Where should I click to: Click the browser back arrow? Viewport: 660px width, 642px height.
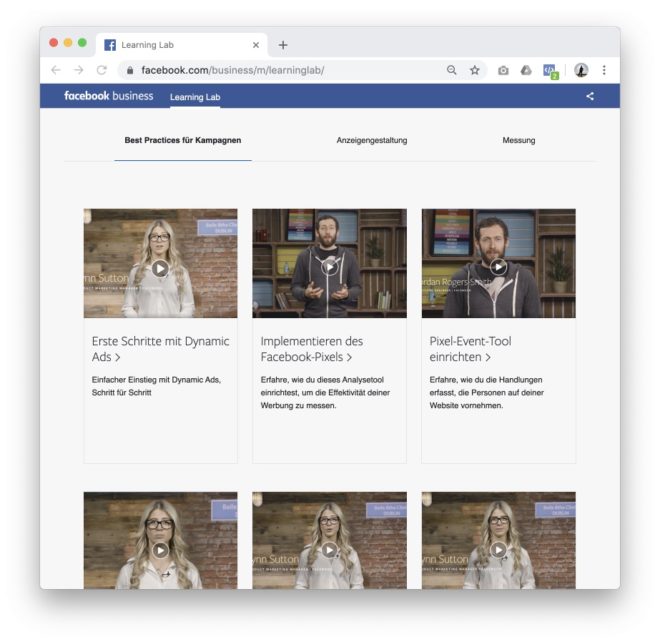tap(56, 70)
